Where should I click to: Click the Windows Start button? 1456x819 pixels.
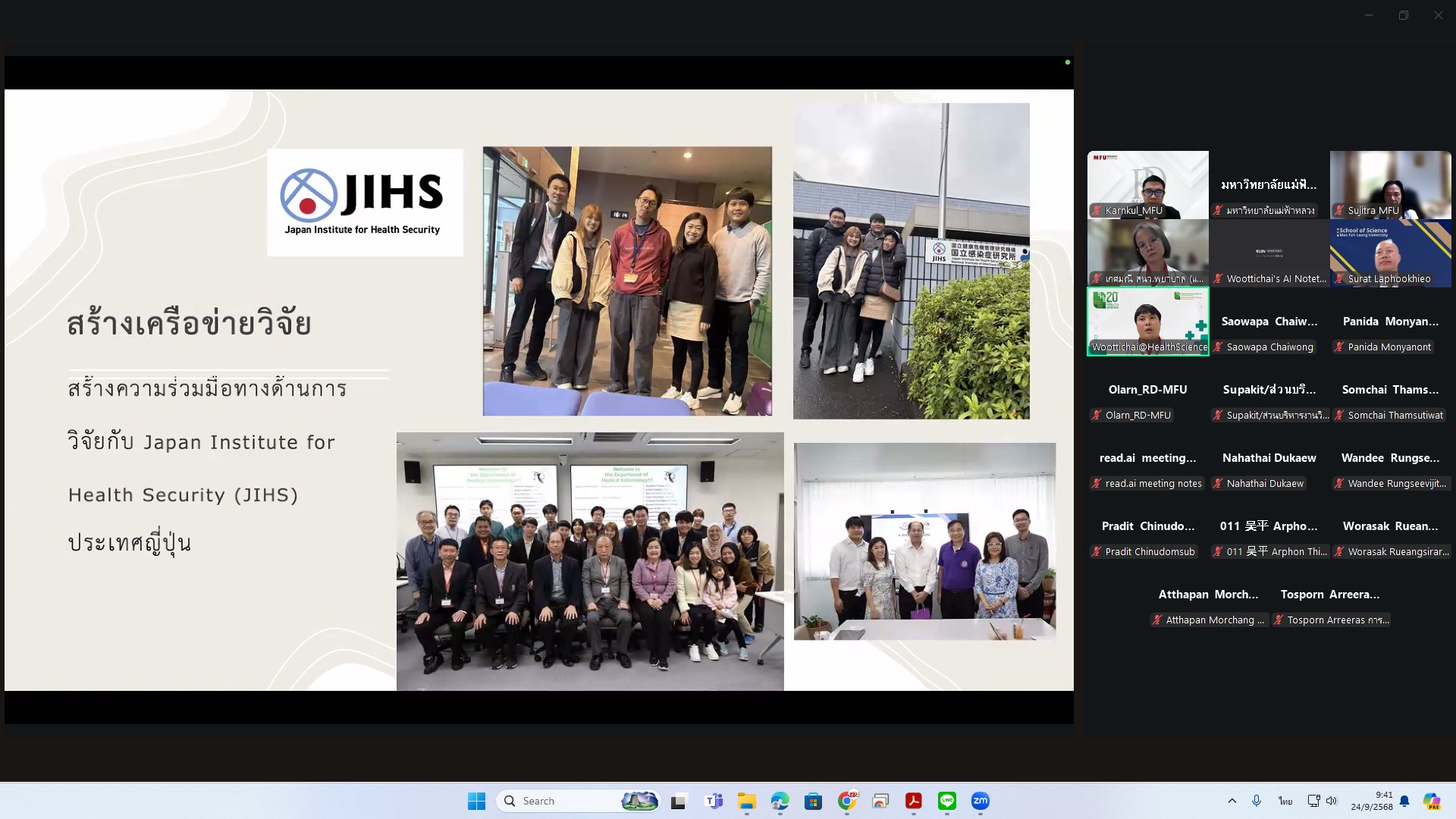pos(476,801)
